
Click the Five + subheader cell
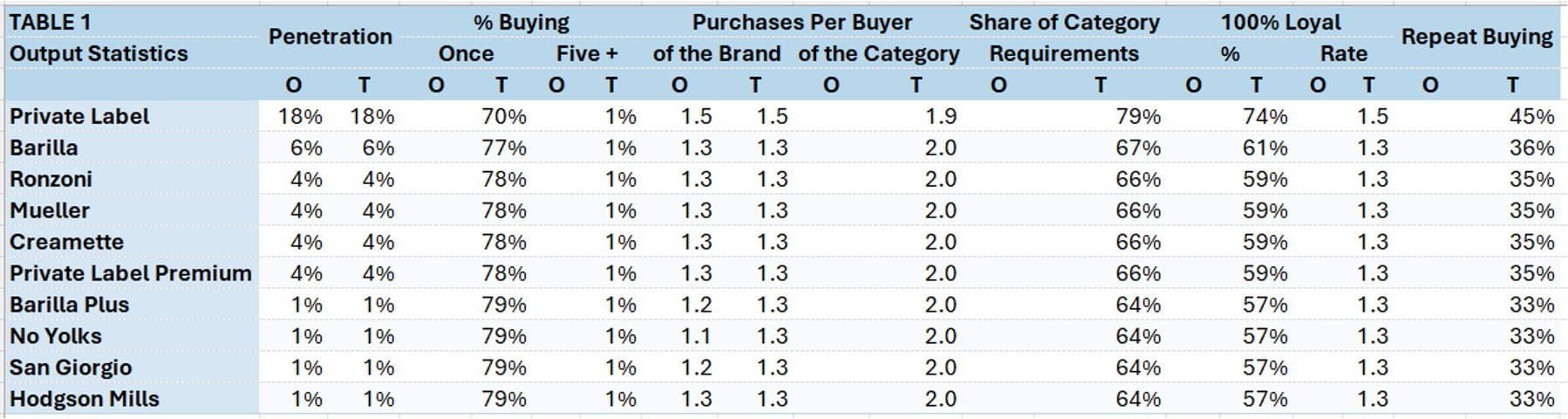587,54
